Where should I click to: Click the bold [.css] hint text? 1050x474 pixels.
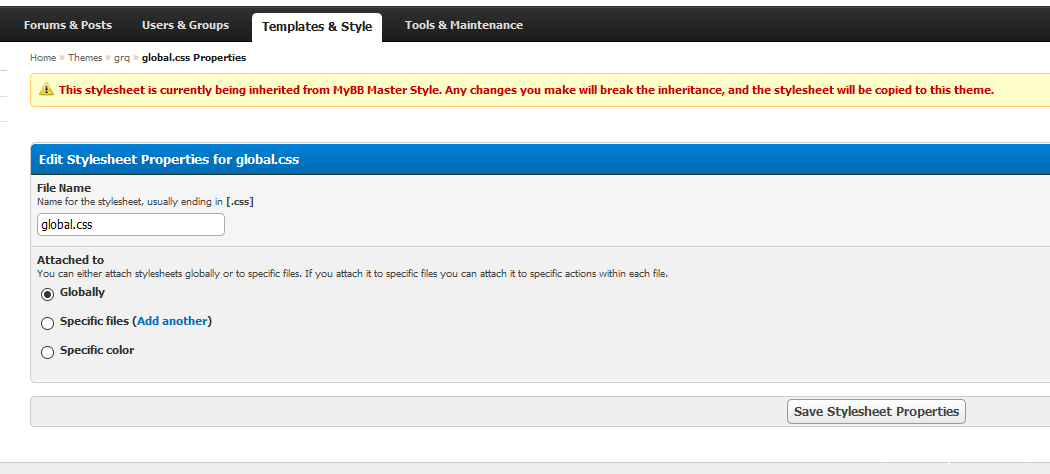pyautogui.click(x=239, y=201)
